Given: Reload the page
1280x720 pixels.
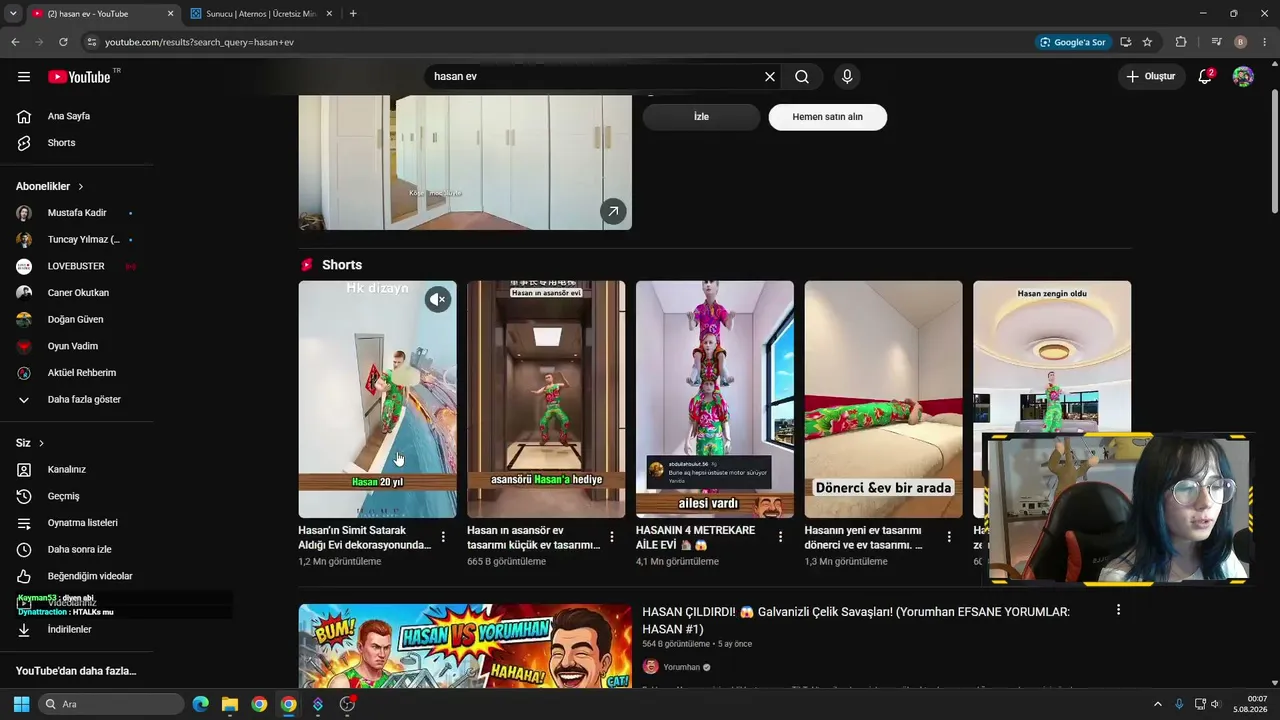Looking at the screenshot, I should tap(63, 42).
